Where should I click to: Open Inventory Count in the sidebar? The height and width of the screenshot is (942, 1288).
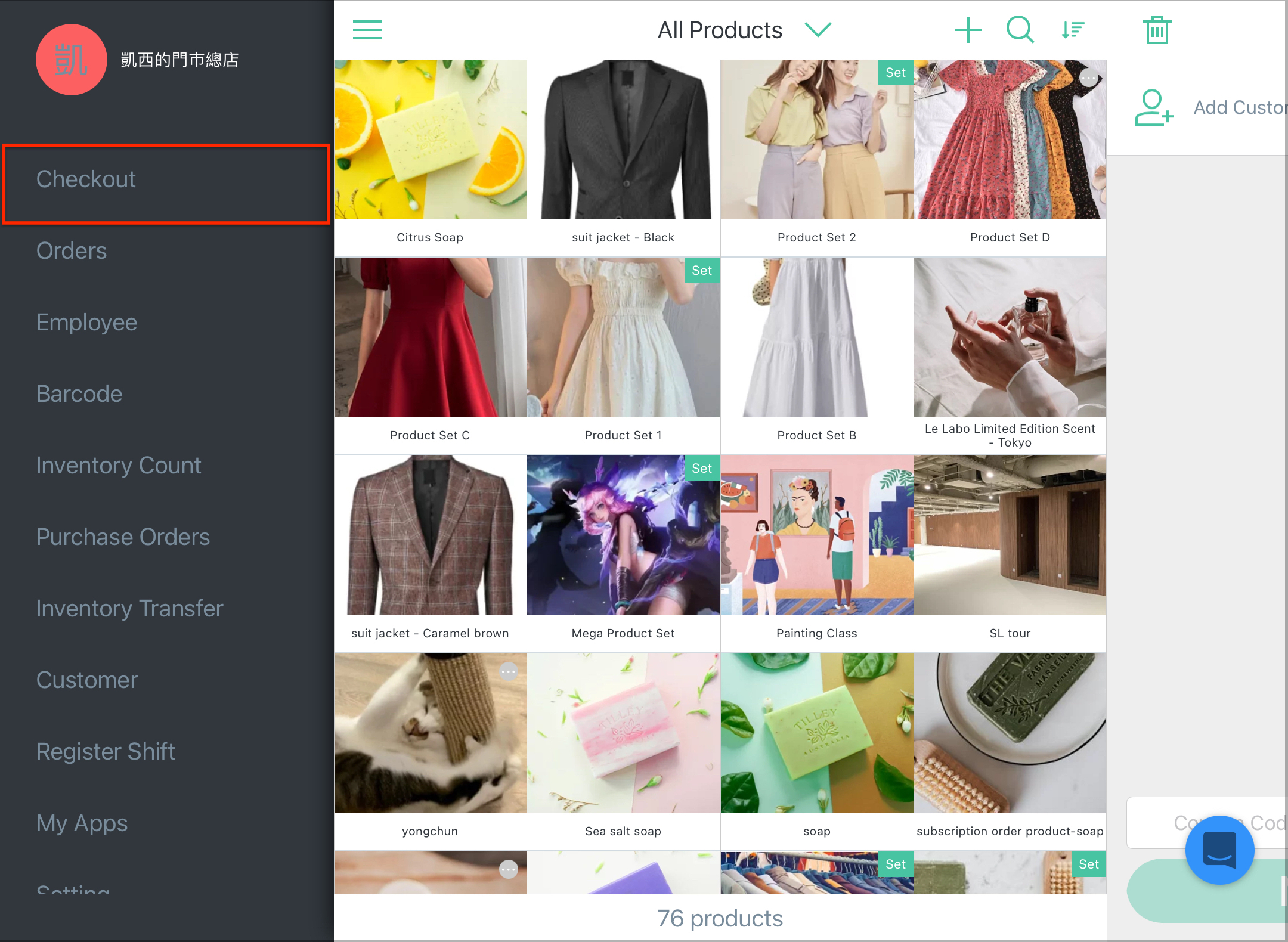click(x=119, y=466)
